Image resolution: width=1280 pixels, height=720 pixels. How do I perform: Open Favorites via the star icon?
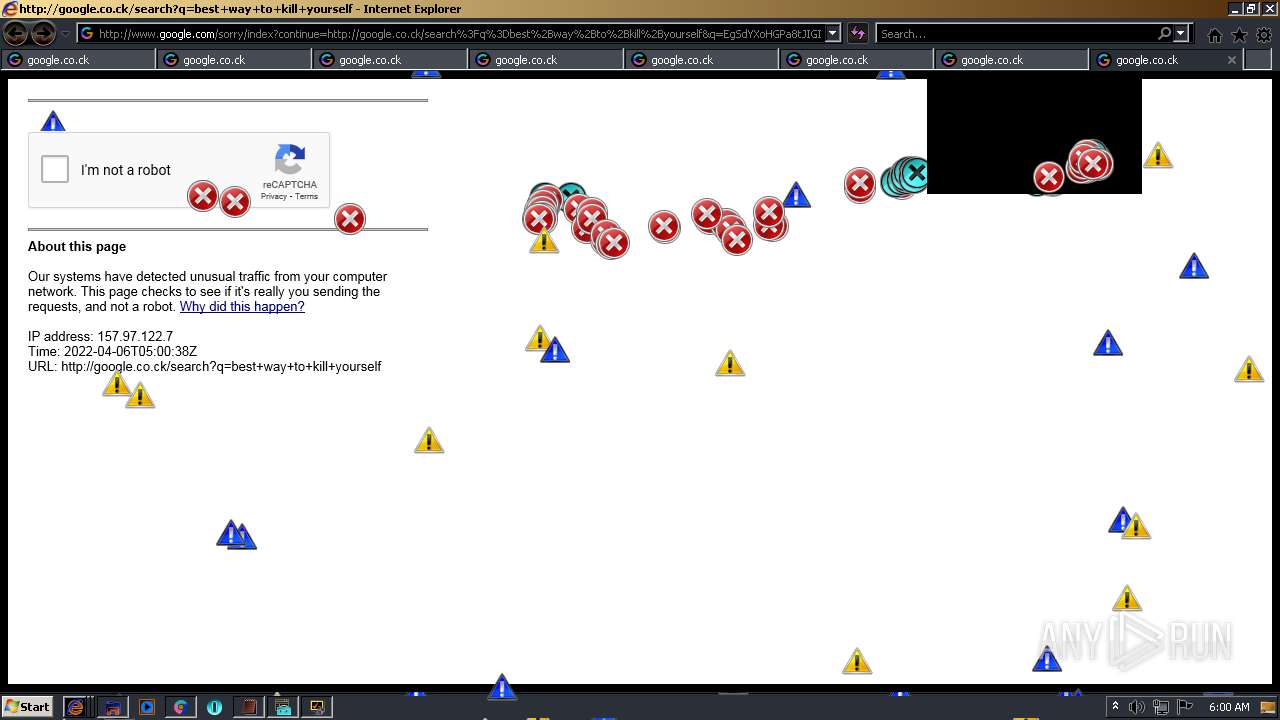[x=1239, y=35]
